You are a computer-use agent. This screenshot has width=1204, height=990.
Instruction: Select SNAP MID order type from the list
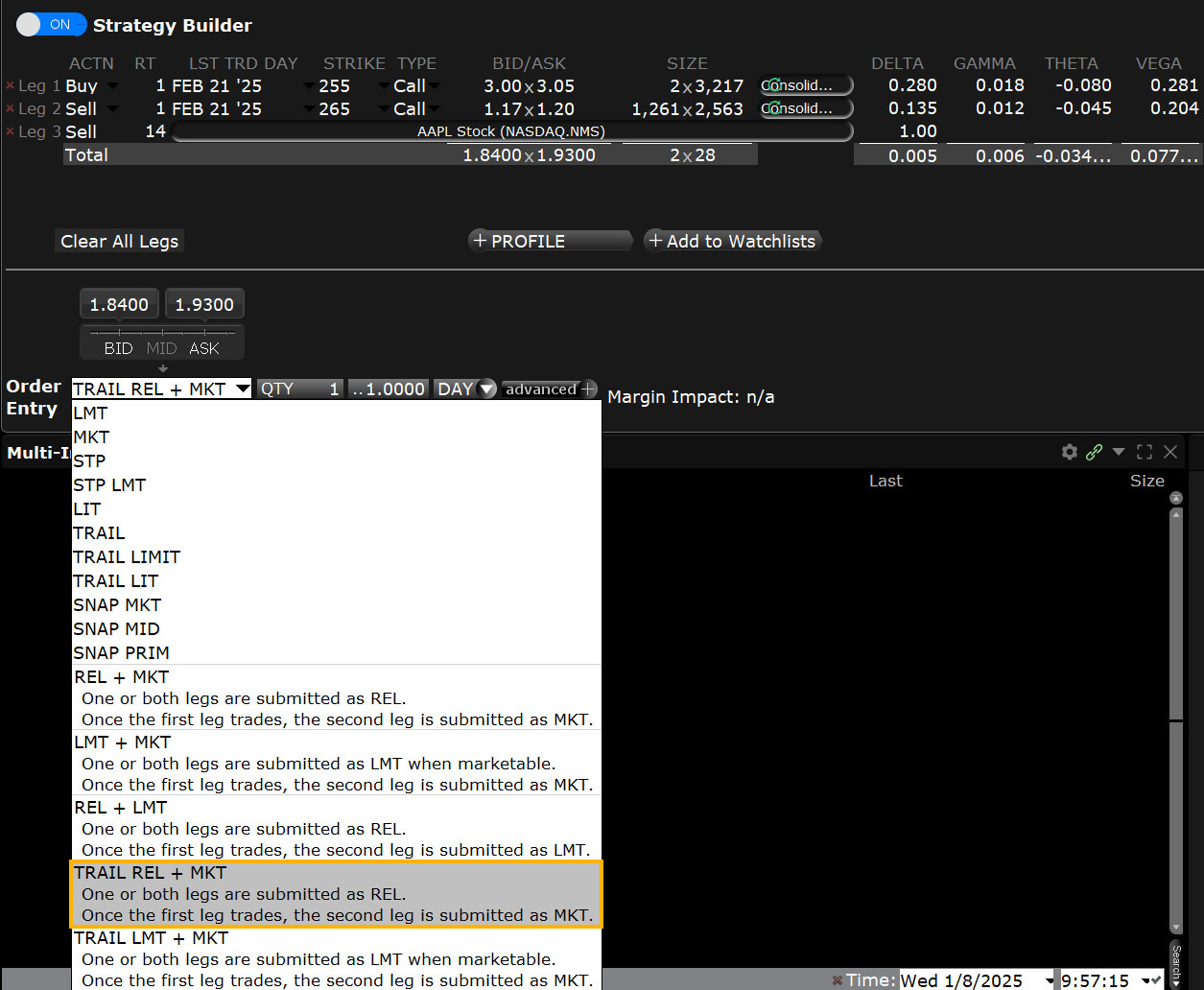point(116,628)
